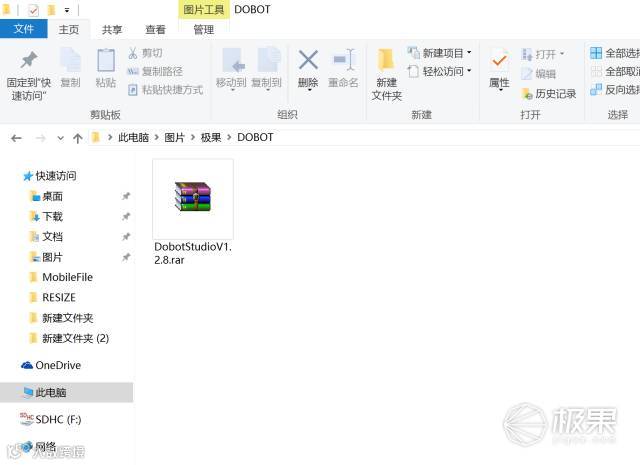Click the Copy path (复制路径) item
The width and height of the screenshot is (640, 465).
(155, 71)
